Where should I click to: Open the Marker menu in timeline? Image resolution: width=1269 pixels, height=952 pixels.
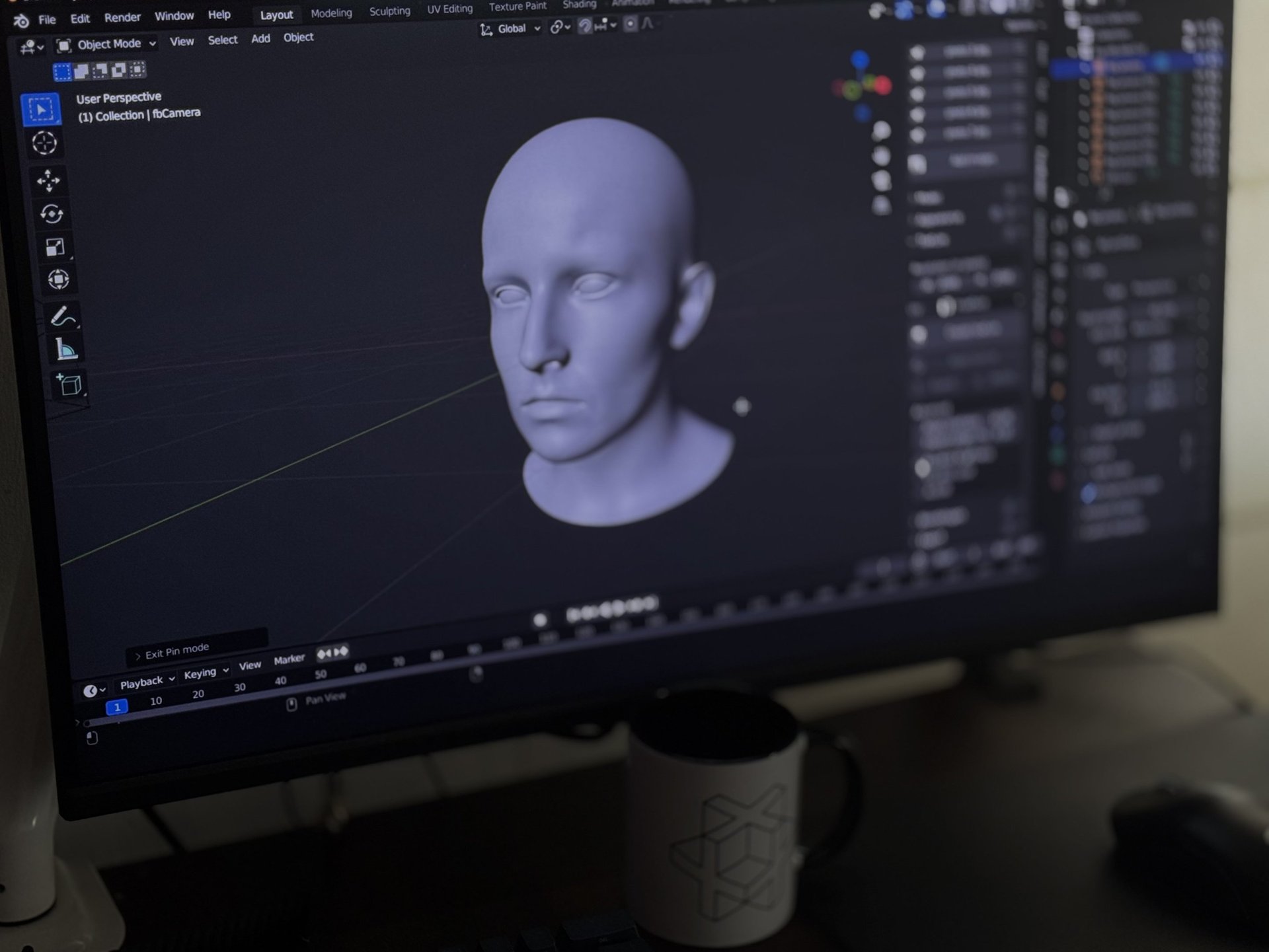(289, 659)
